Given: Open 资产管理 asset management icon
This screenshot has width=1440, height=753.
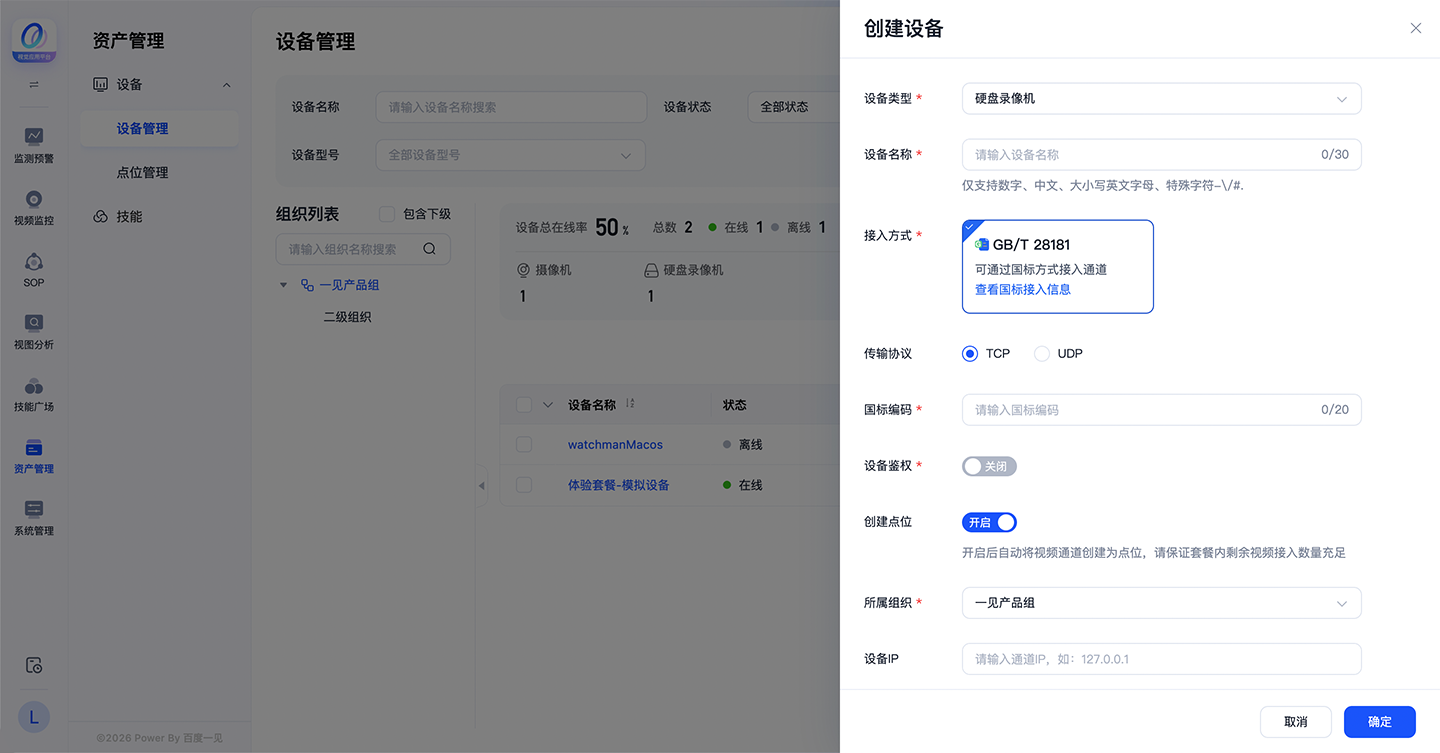Looking at the screenshot, I should (x=34, y=447).
